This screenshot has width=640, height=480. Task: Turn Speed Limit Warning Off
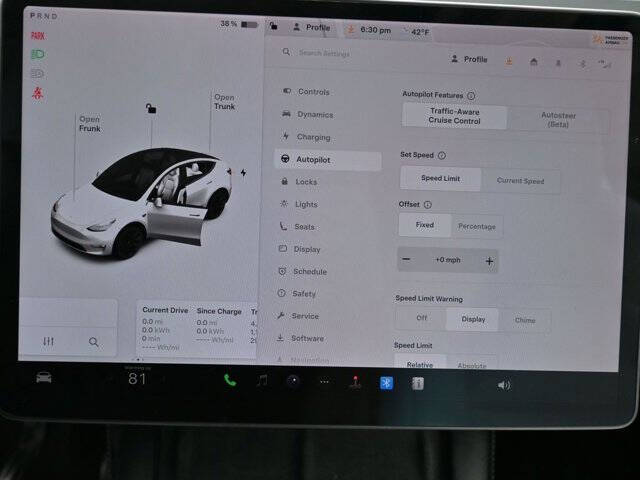tap(421, 318)
